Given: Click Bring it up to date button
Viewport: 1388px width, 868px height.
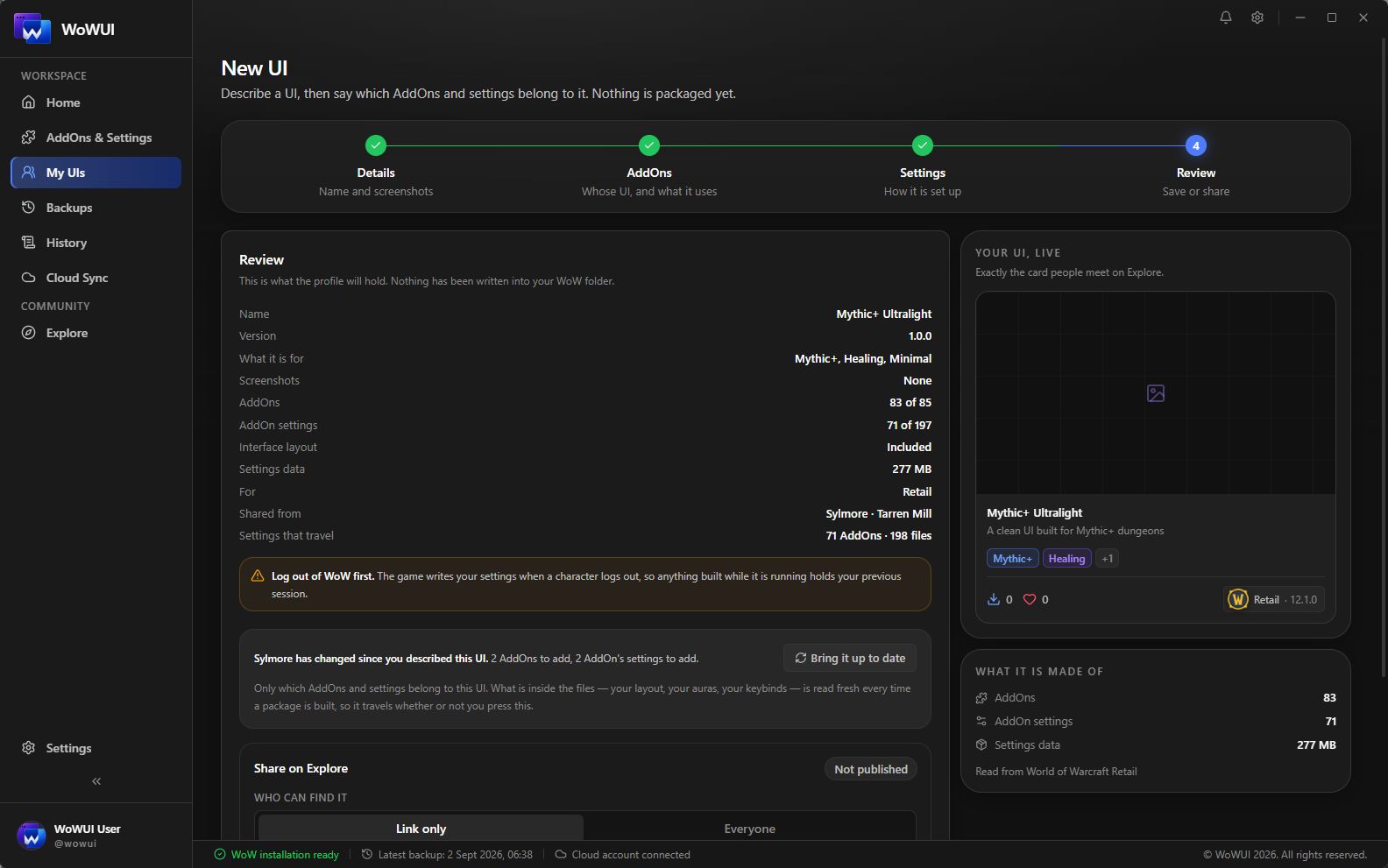Looking at the screenshot, I should 850,658.
